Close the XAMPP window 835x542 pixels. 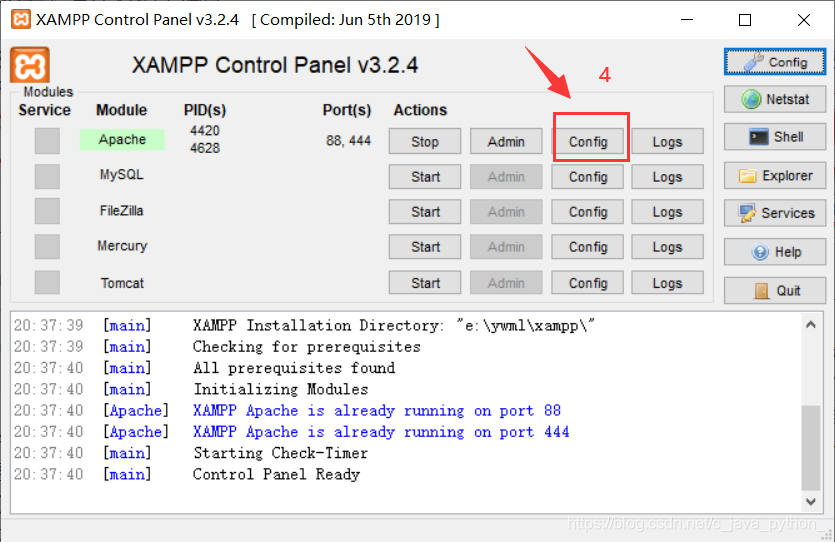coord(804,20)
